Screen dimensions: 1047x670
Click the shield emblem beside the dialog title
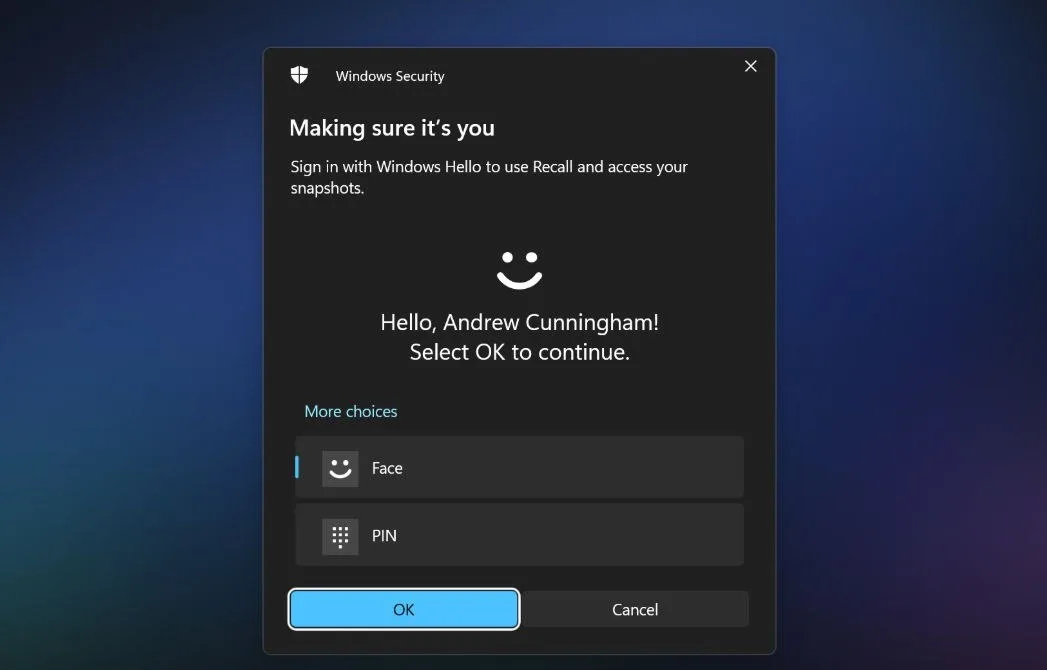point(298,74)
